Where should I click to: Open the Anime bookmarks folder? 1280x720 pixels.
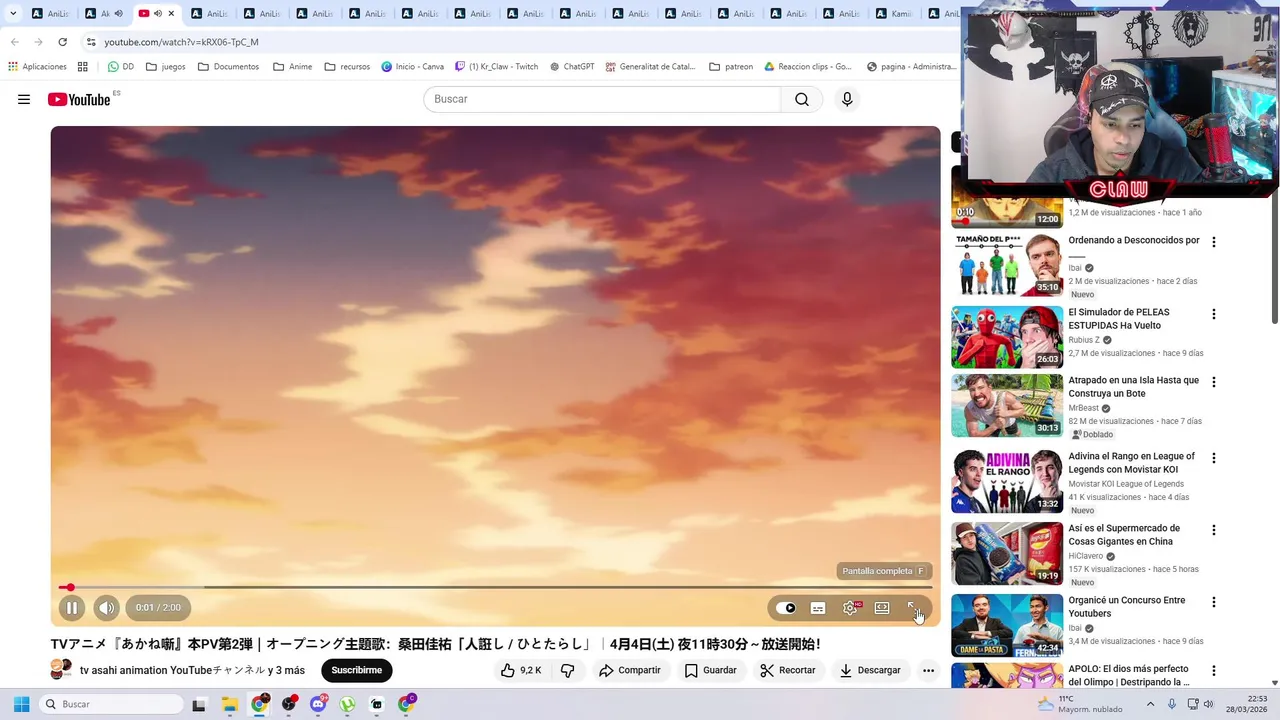(292, 67)
